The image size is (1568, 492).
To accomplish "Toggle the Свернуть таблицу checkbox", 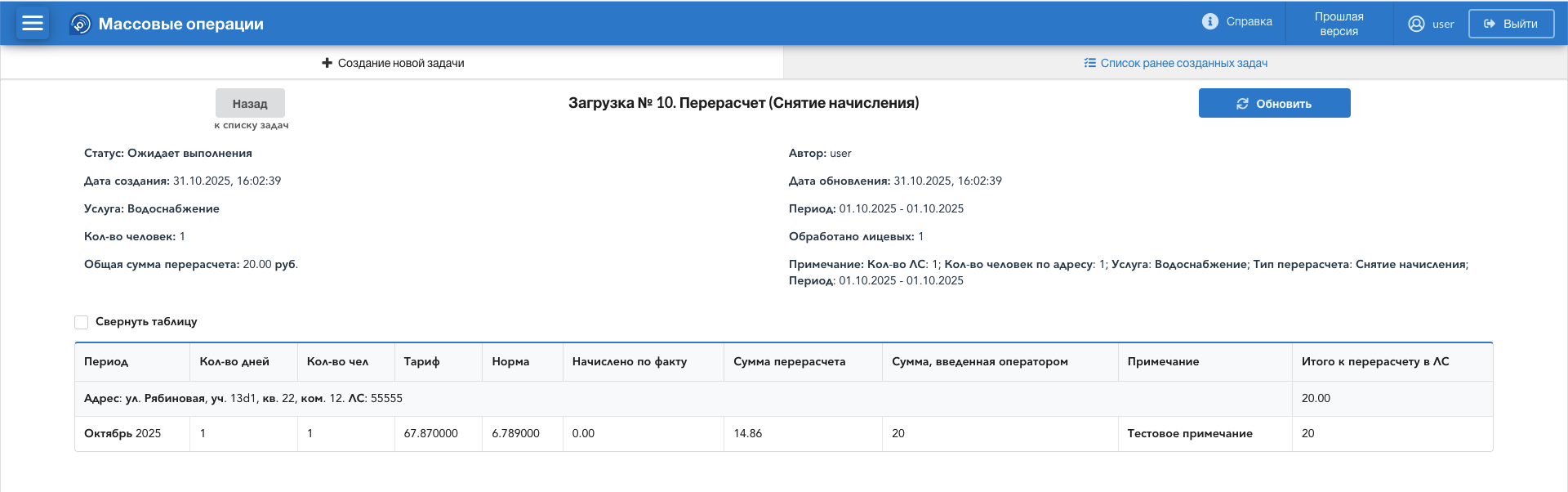I will pyautogui.click(x=82, y=322).
